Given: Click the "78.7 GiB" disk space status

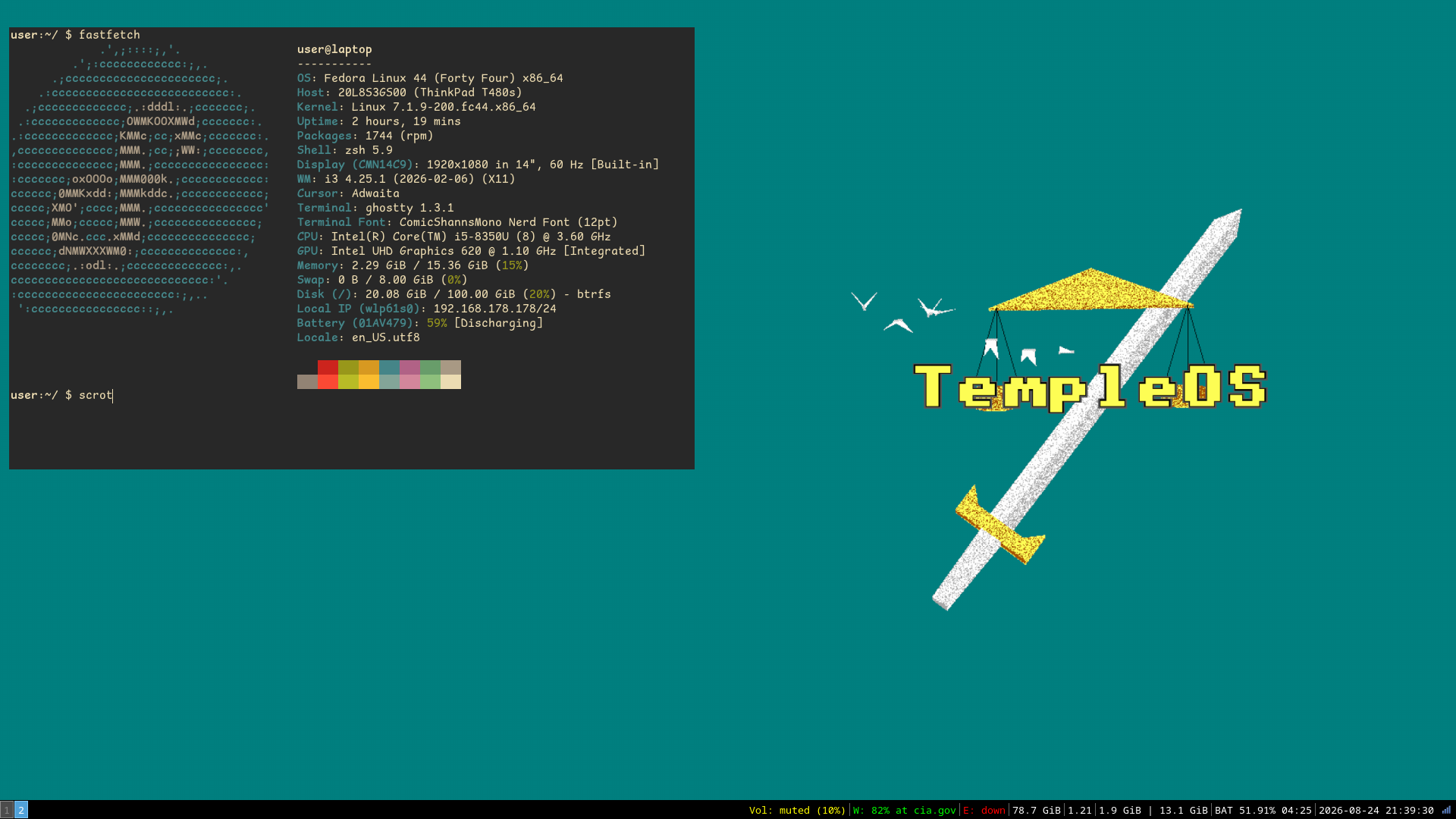Looking at the screenshot, I should click(1037, 811).
